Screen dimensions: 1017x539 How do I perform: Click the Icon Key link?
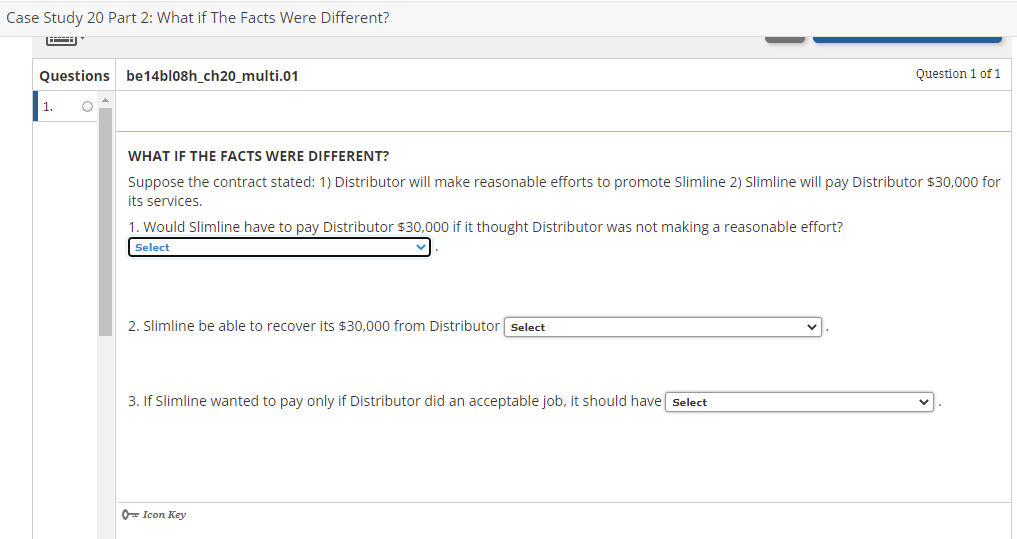pyautogui.click(x=154, y=514)
